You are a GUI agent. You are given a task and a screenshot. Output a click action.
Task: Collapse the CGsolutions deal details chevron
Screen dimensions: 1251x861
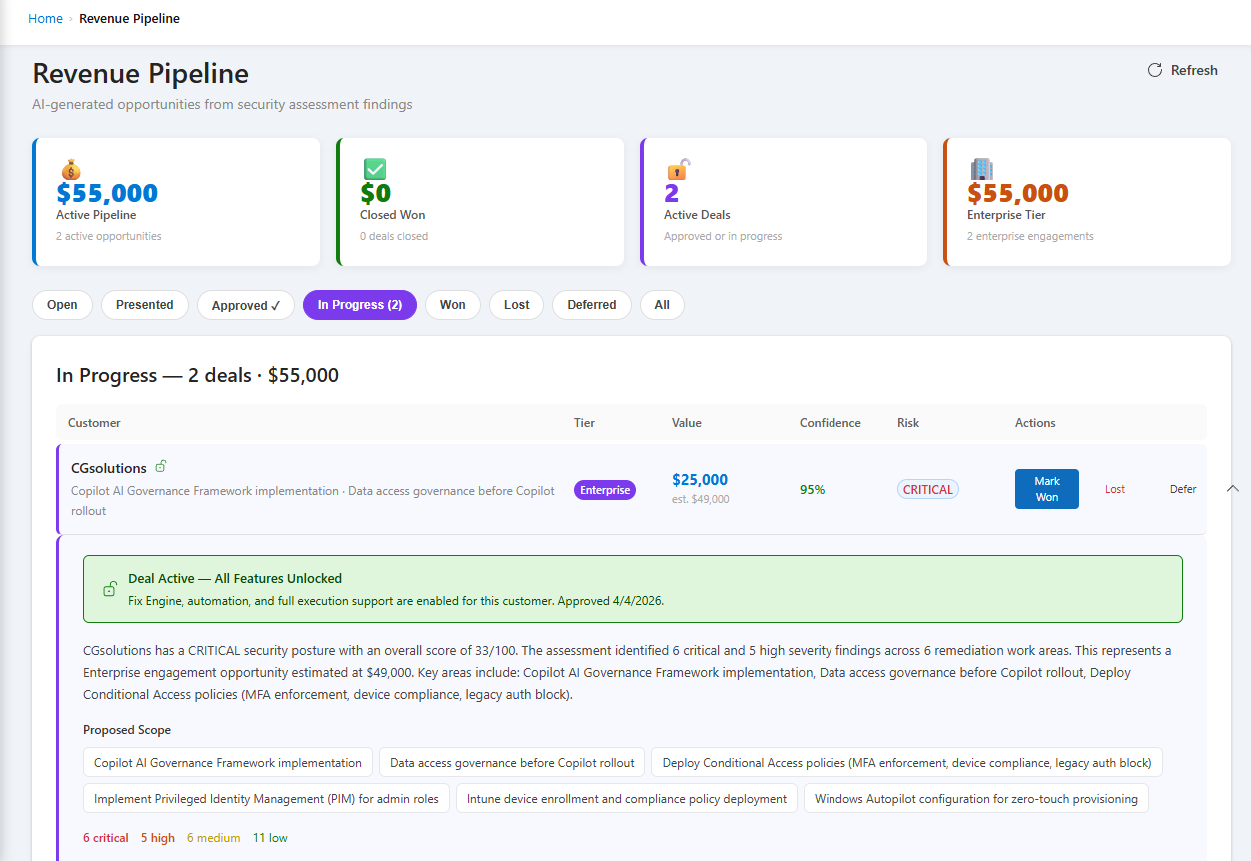point(1232,489)
